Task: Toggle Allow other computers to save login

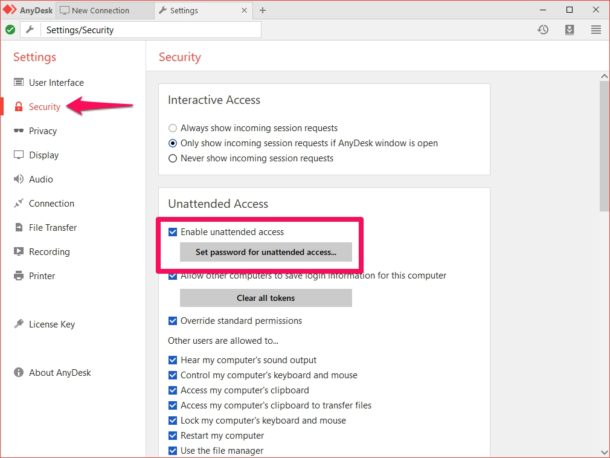Action: point(172,276)
